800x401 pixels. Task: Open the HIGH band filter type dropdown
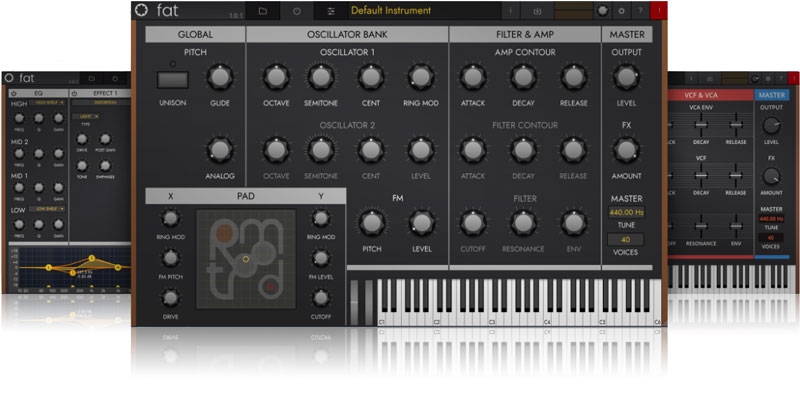pyautogui.click(x=45, y=103)
